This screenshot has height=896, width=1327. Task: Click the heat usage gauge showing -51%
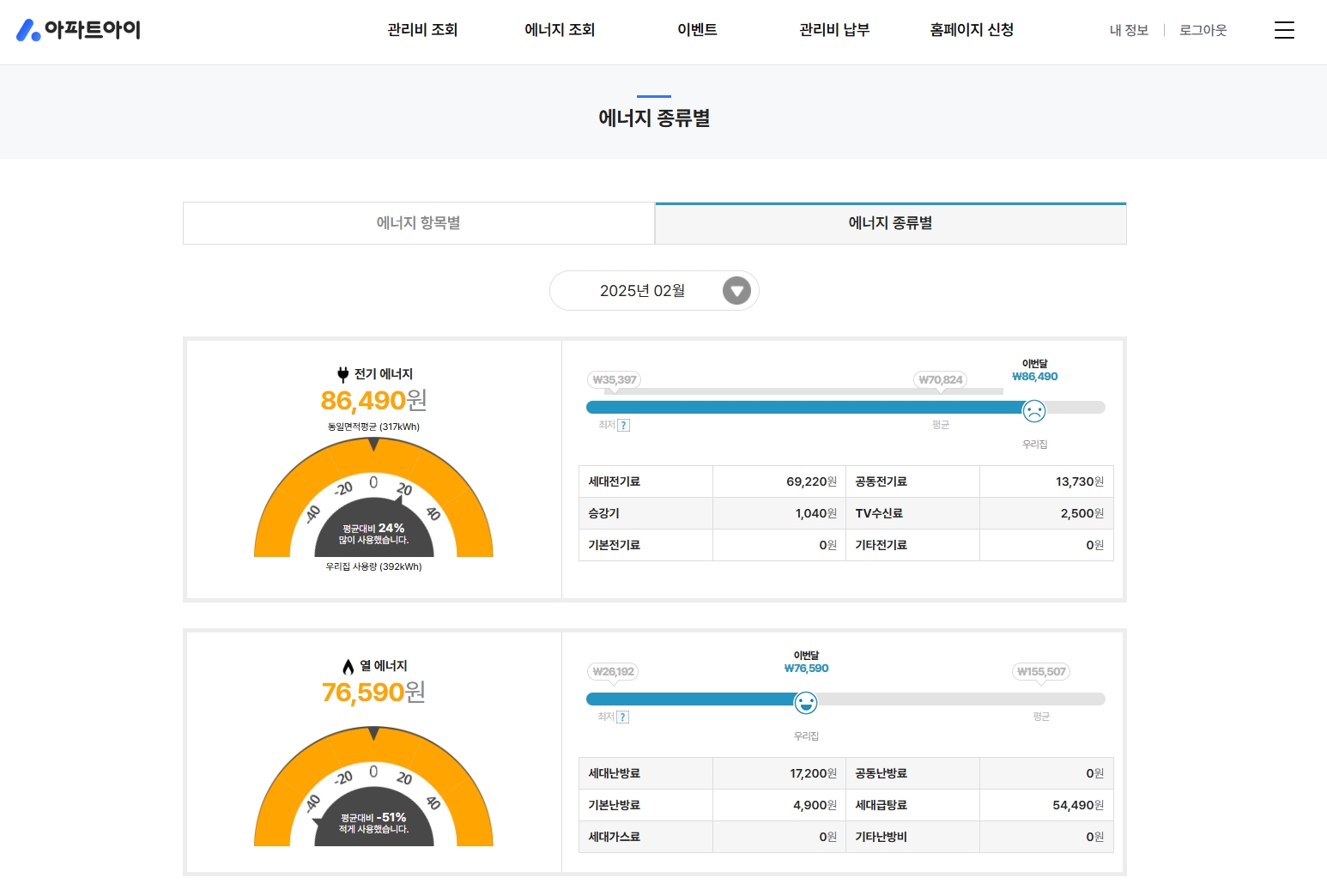[x=373, y=787]
